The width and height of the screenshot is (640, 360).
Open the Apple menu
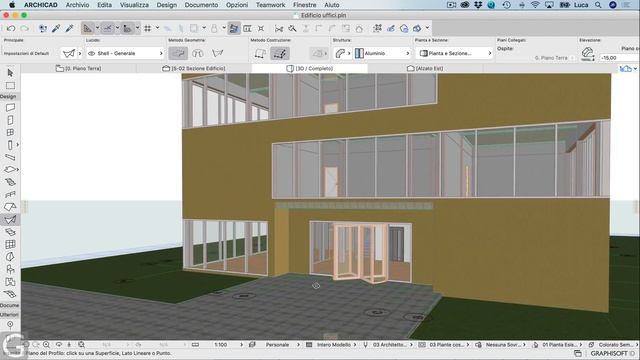(x=12, y=5)
